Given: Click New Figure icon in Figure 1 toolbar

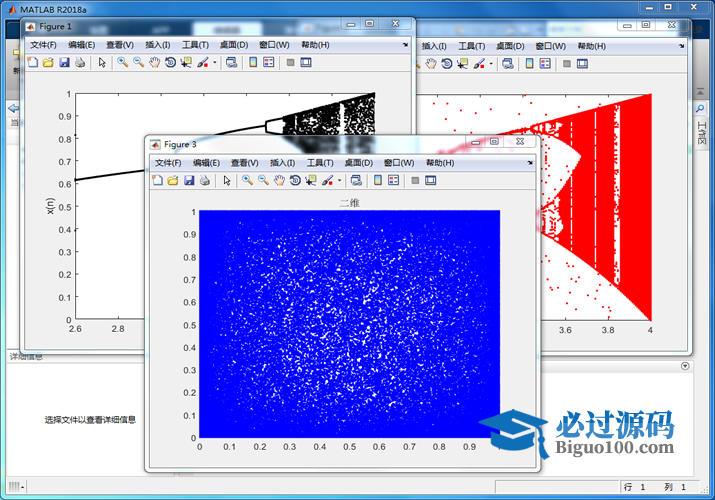Looking at the screenshot, I should [33, 62].
